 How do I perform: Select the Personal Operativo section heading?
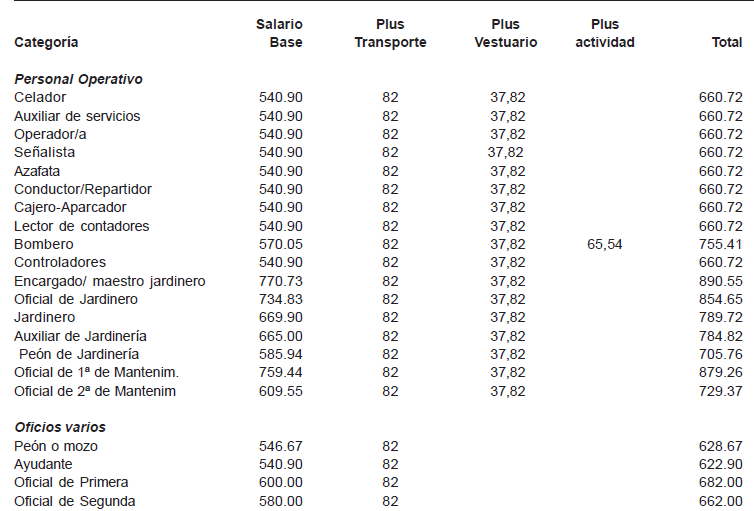(x=78, y=79)
